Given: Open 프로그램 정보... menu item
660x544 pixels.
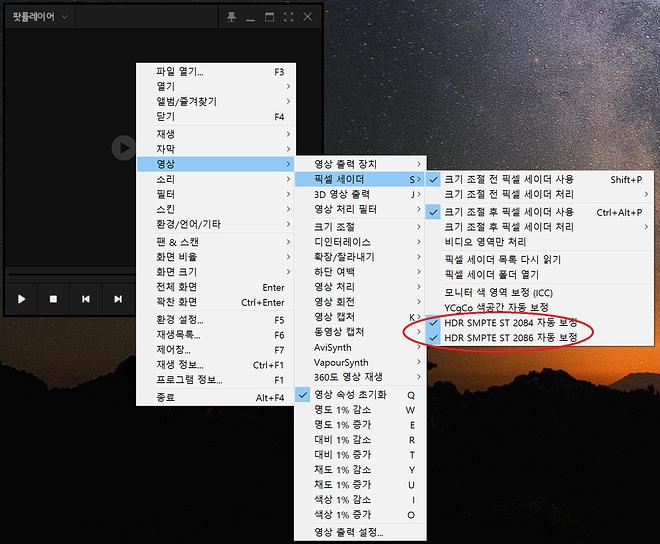Looking at the screenshot, I should (216, 380).
